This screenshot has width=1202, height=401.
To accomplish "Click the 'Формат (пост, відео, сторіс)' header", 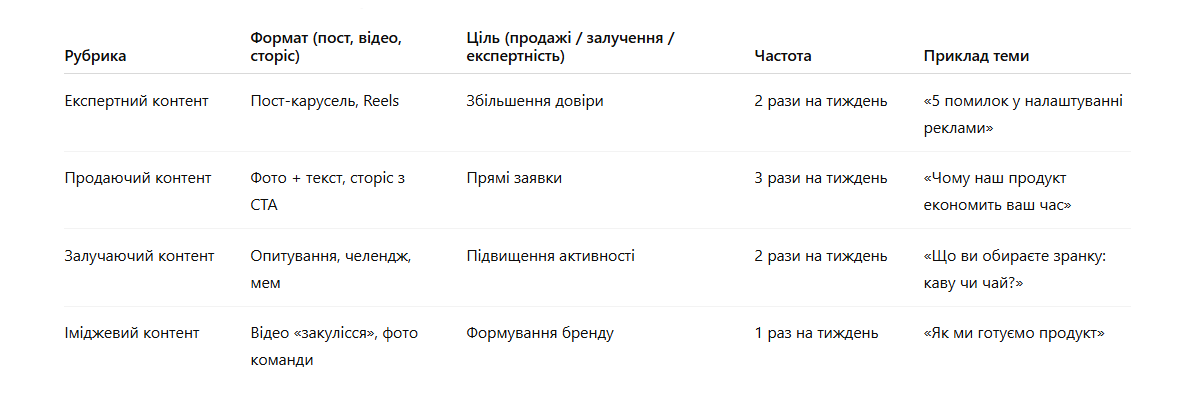I will (x=326, y=47).
